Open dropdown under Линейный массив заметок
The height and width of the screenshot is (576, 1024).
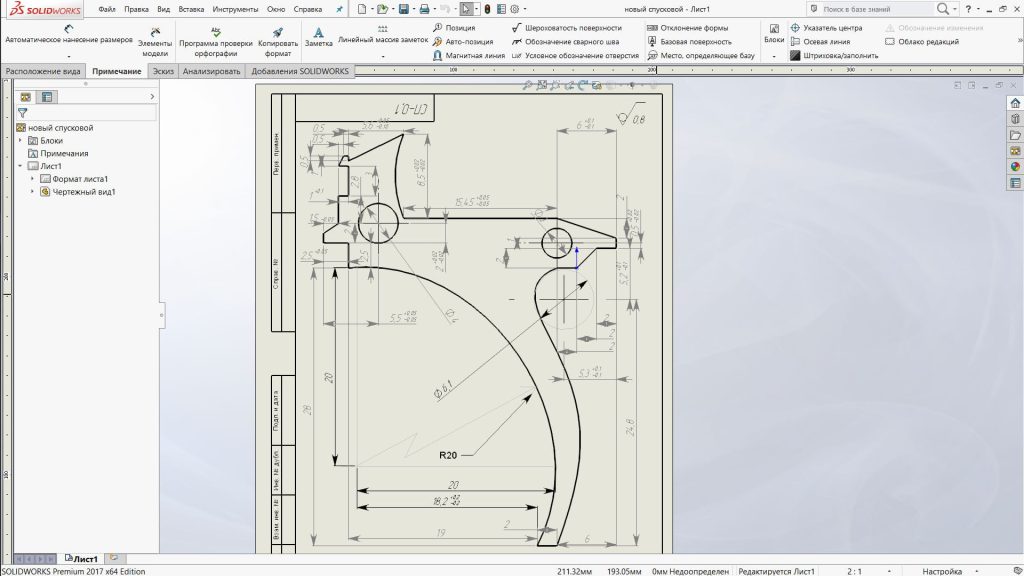click(383, 56)
